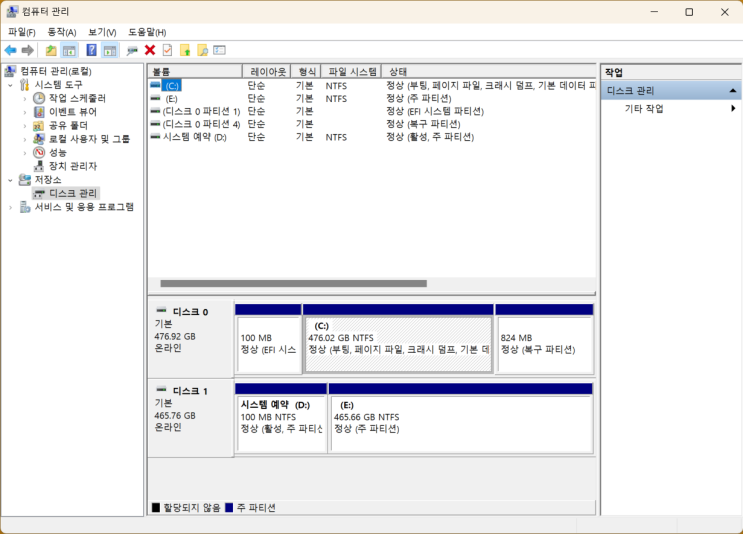
Task: Open the 도움말(H) menu
Action: point(147,32)
